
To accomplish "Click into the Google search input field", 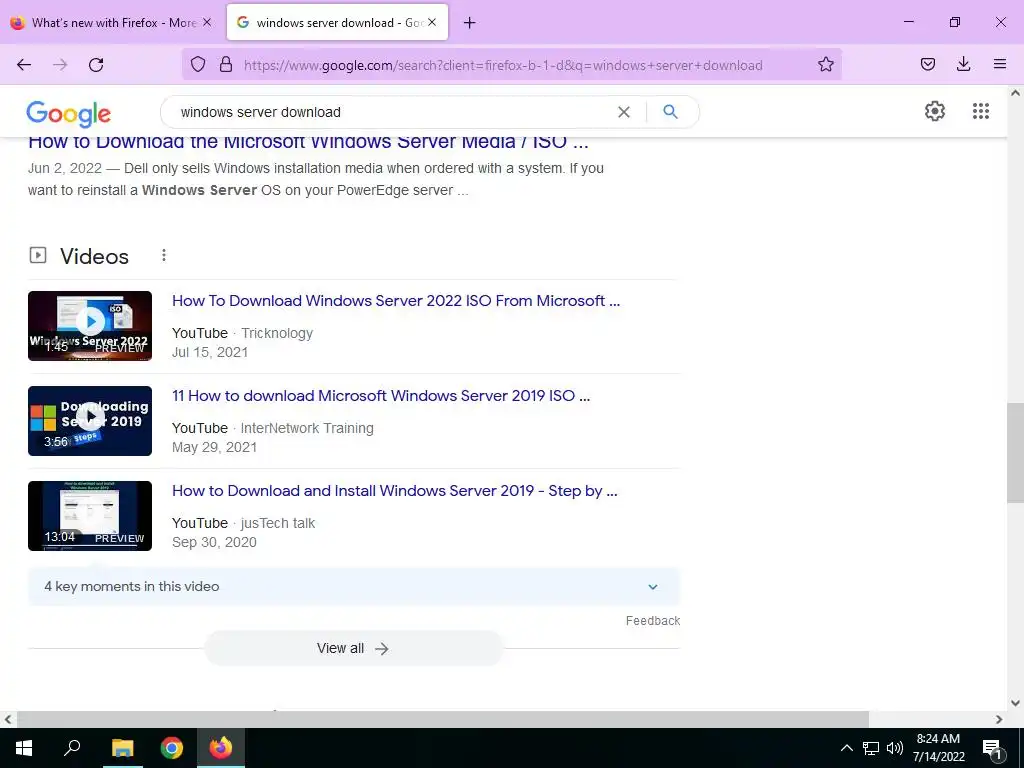I will 392,112.
